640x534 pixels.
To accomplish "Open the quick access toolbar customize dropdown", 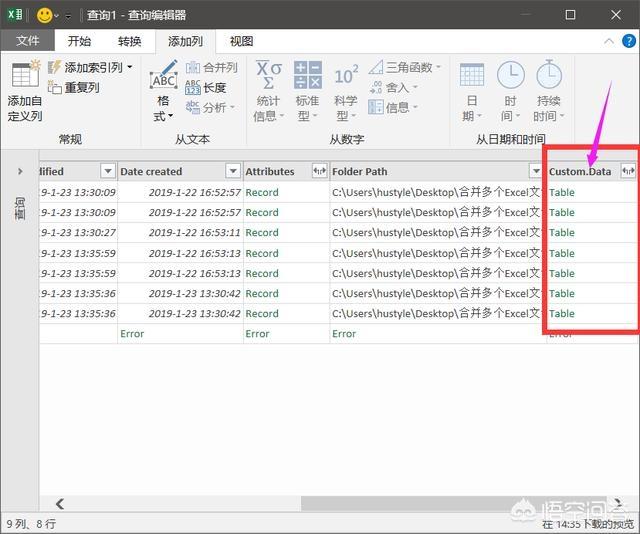I will (x=68, y=16).
